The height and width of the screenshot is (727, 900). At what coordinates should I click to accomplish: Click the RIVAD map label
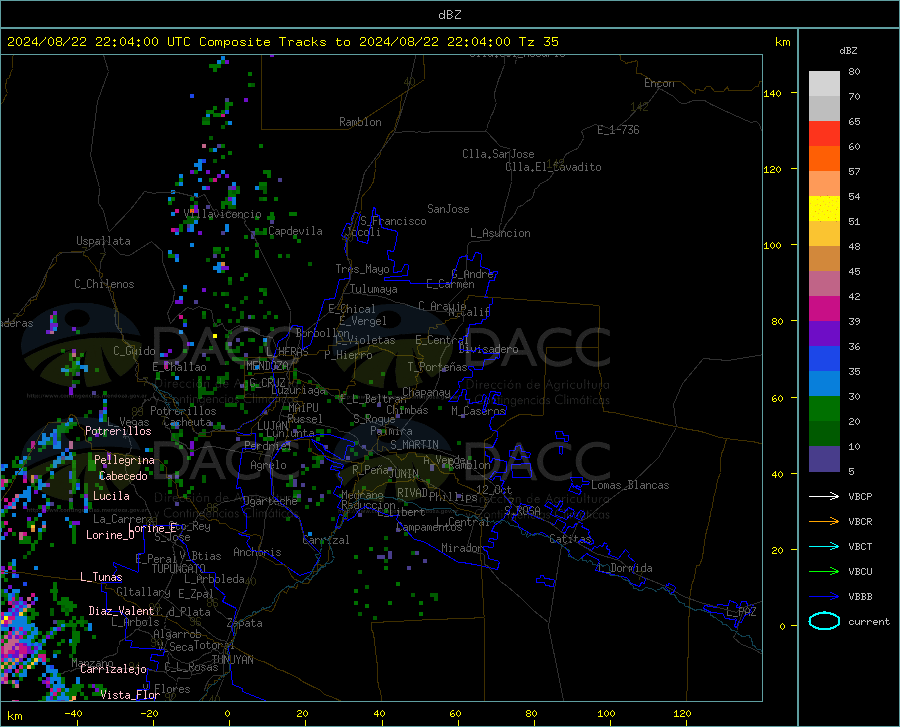pyautogui.click(x=412, y=493)
